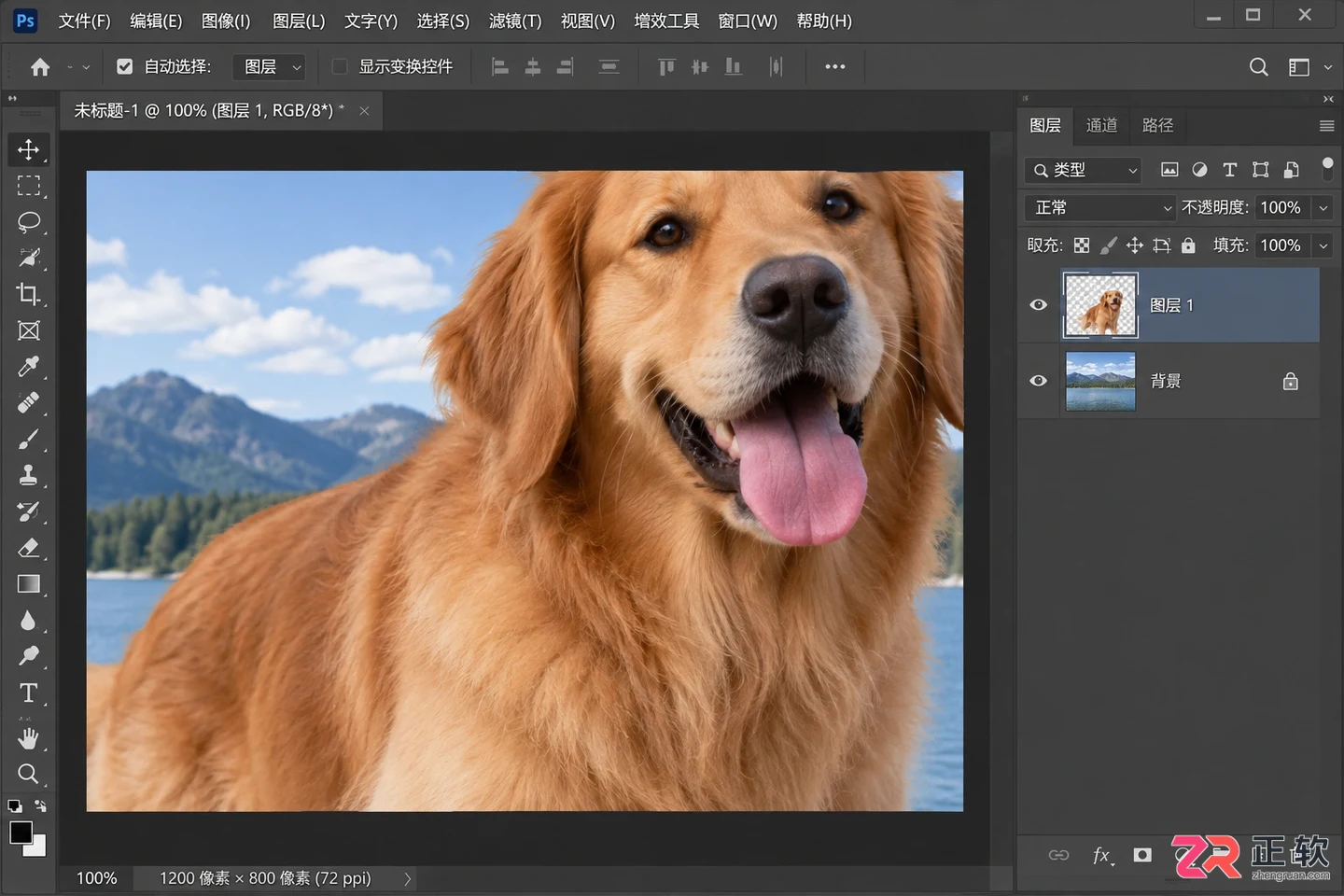
Task: Toggle the layer filtering switch
Action: pos(1327,168)
